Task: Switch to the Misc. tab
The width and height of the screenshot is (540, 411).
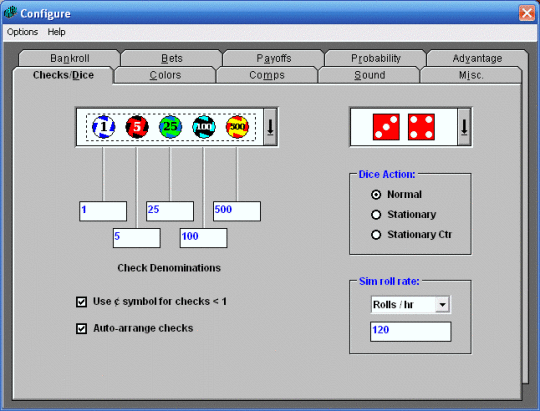Action: coord(471,75)
